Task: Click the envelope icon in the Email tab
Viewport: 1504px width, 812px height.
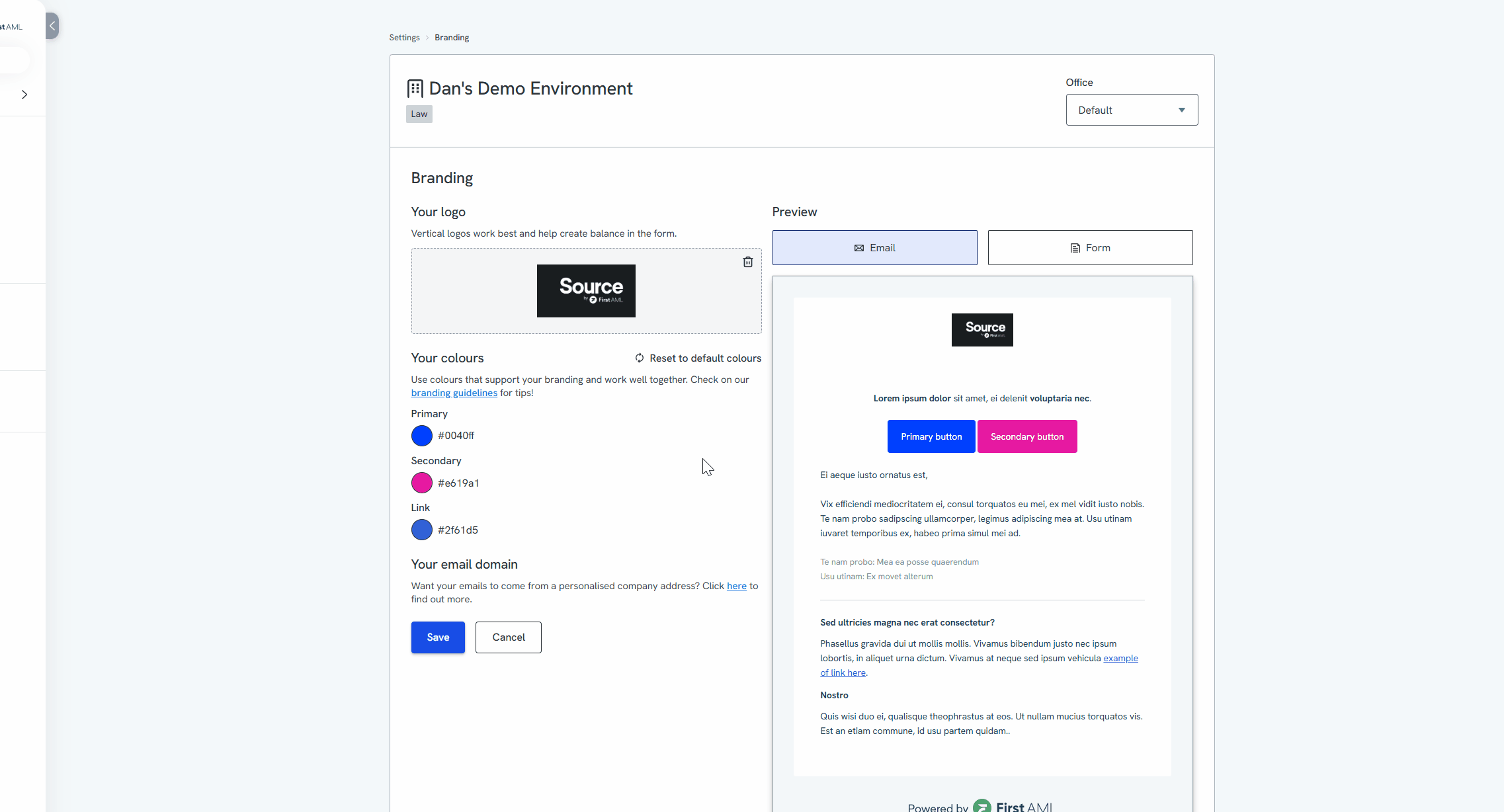Action: [x=858, y=248]
